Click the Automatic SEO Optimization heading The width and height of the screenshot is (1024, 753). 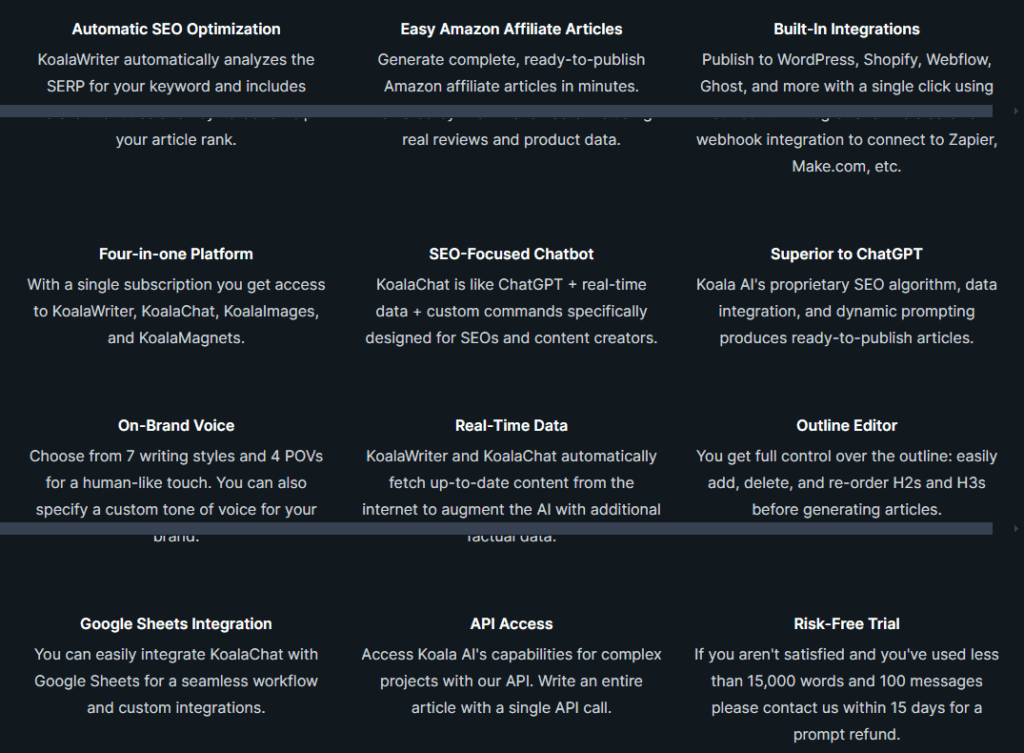click(x=176, y=29)
